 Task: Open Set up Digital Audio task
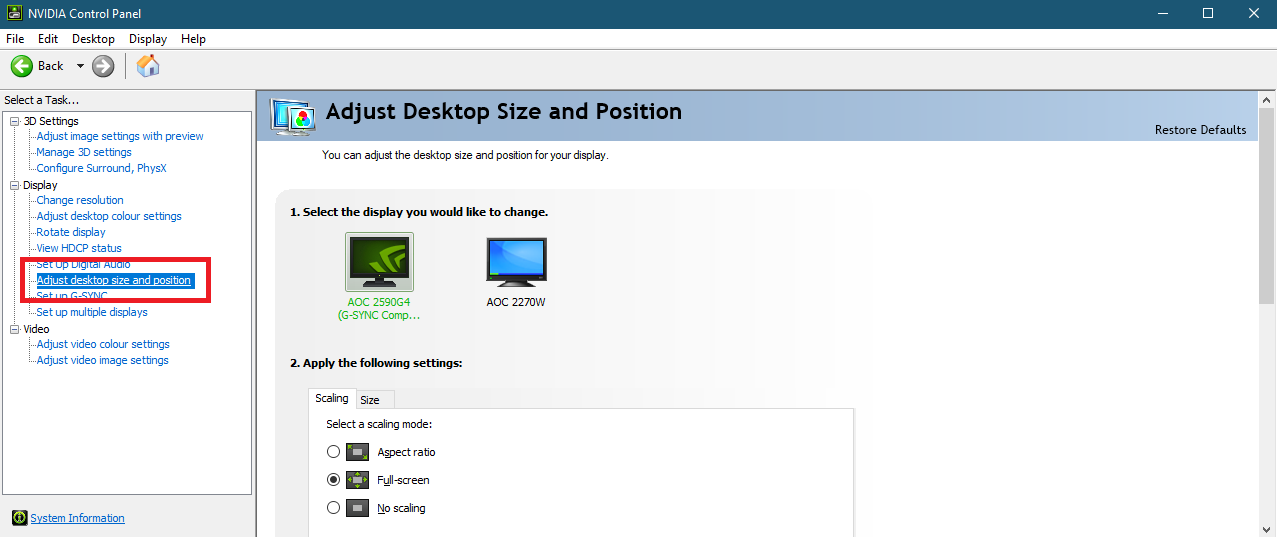click(x=83, y=264)
